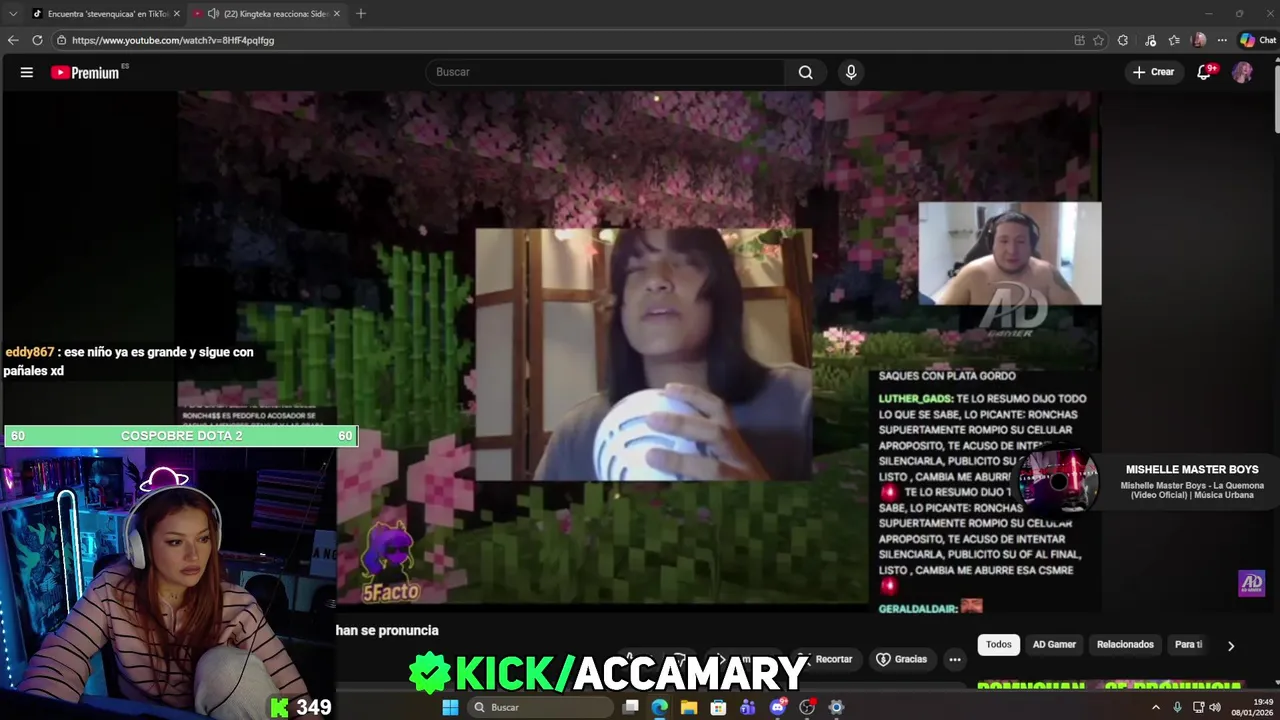Click the Recortar clip button
This screenshot has height=720, width=1280.
(x=826, y=659)
